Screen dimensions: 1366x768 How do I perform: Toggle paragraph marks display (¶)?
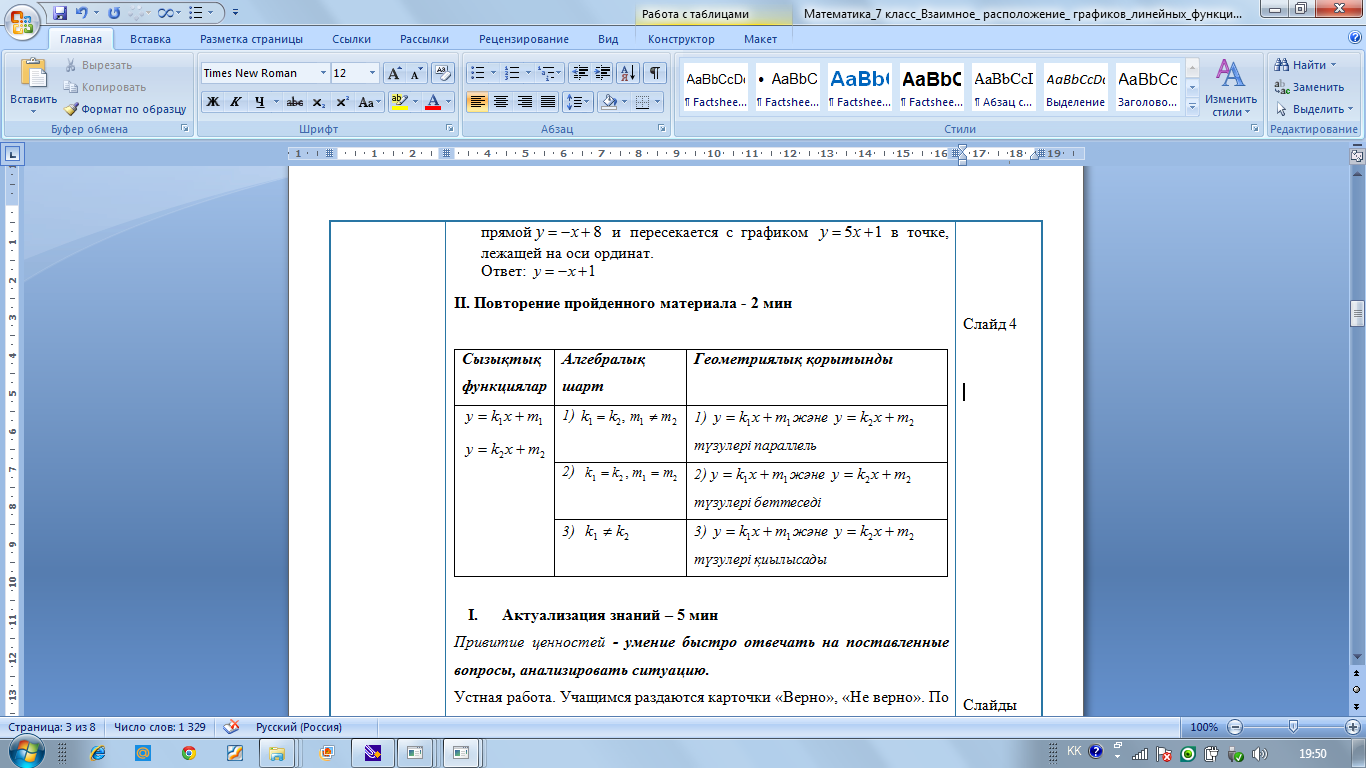[654, 73]
